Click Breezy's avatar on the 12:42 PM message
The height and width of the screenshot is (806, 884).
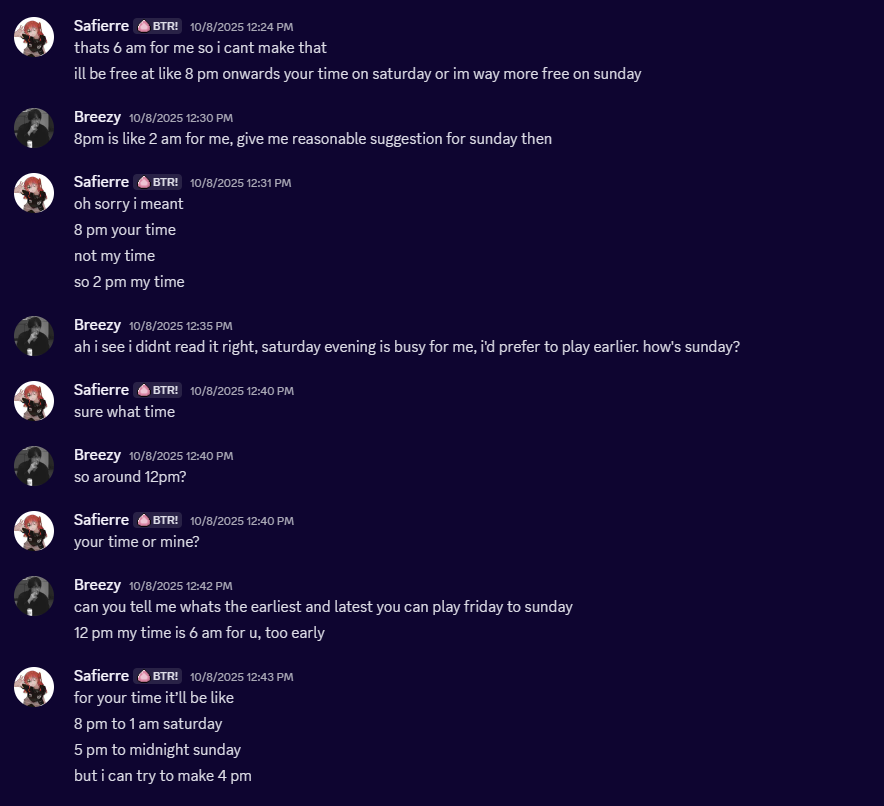coord(34,596)
